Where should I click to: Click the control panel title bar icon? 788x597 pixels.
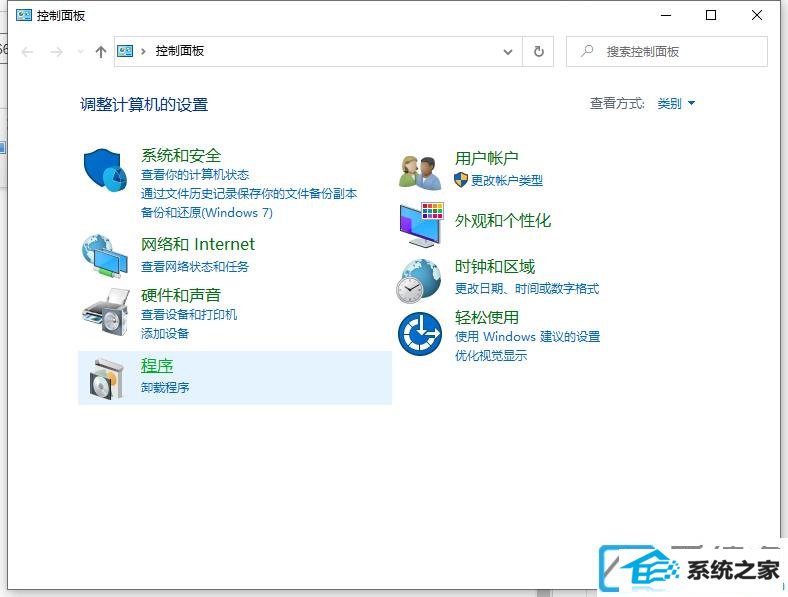24,15
